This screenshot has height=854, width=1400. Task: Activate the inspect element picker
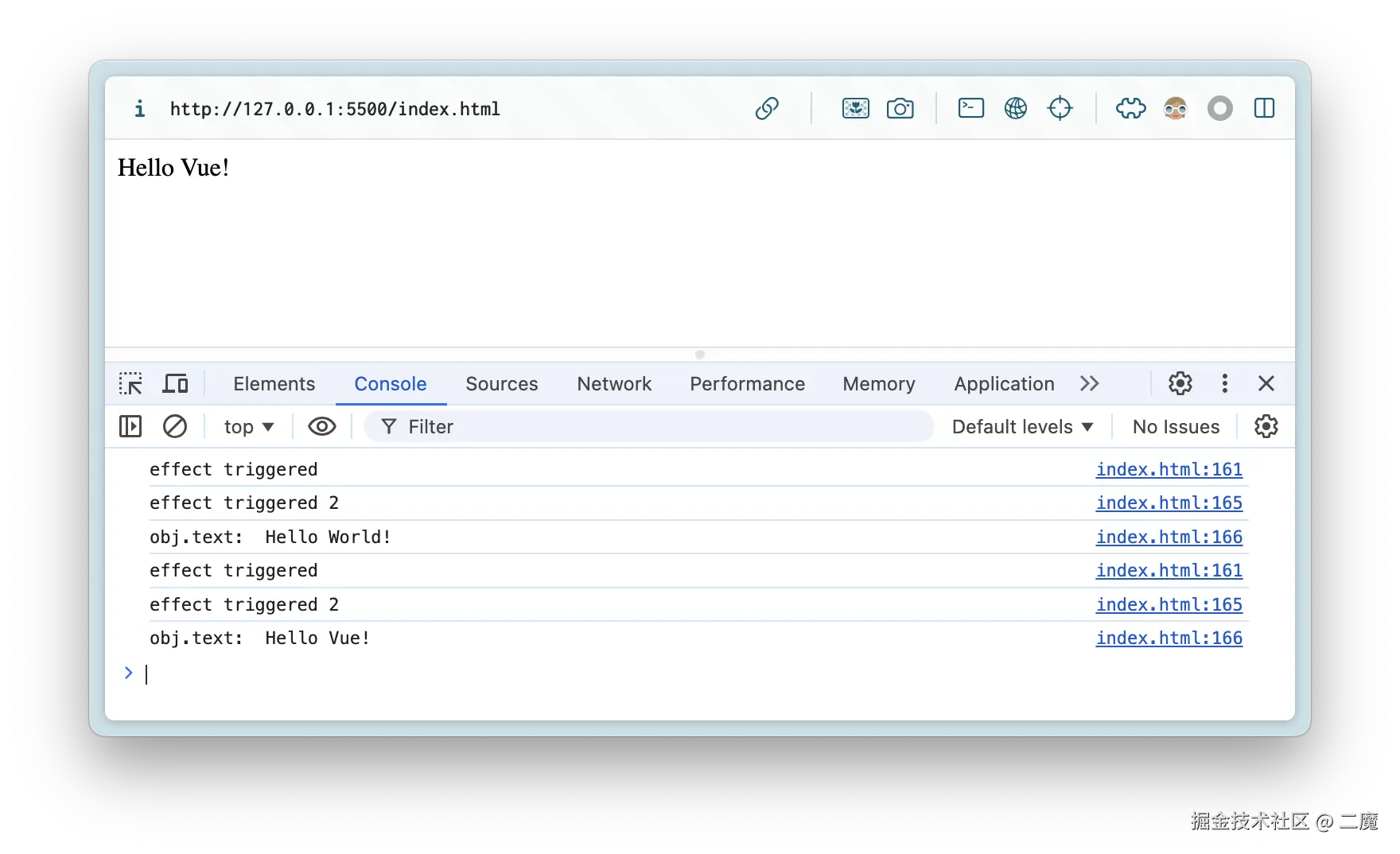click(x=130, y=383)
